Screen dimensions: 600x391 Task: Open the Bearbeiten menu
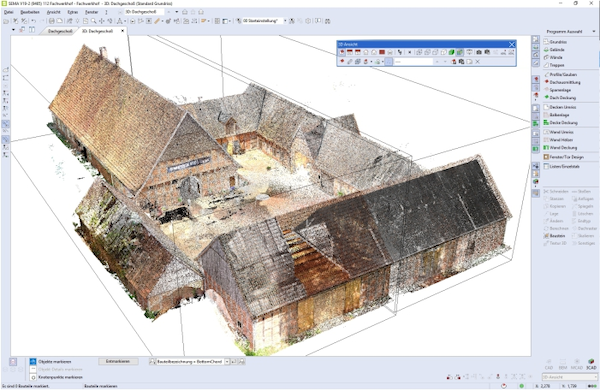pyautogui.click(x=30, y=12)
